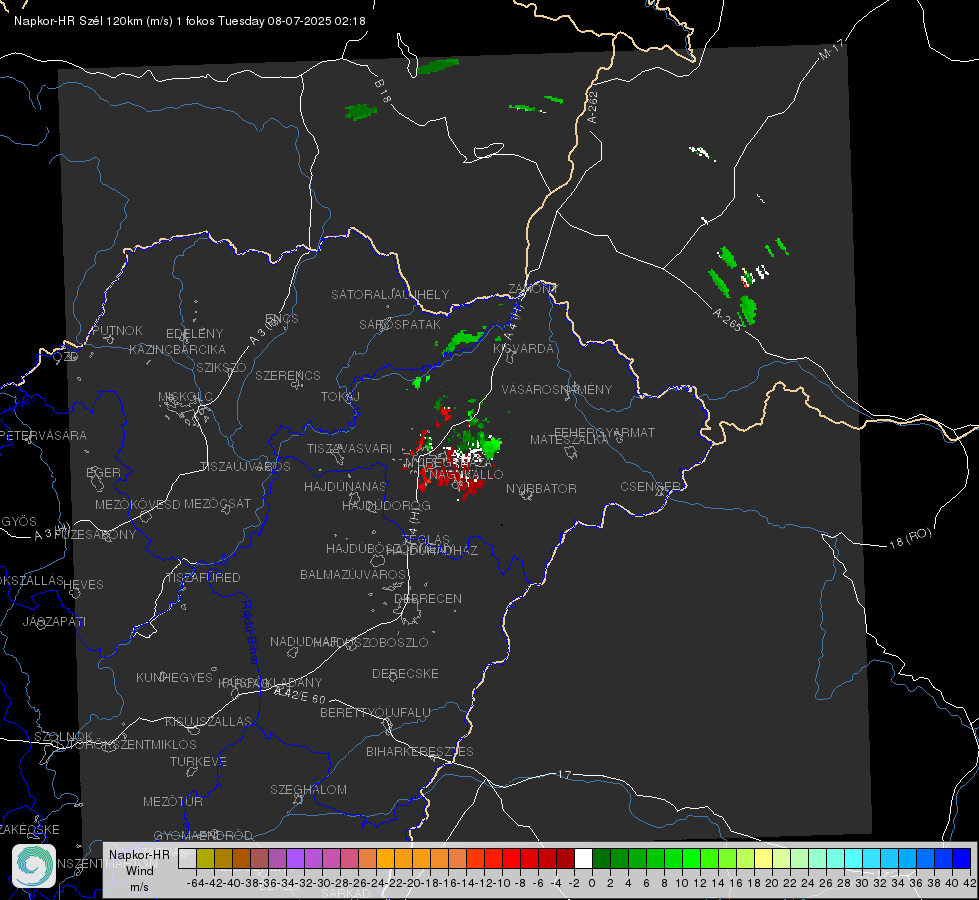Click the swirl logo in the bottom-left corner
Image resolution: width=979 pixels, height=900 pixels.
(34, 866)
